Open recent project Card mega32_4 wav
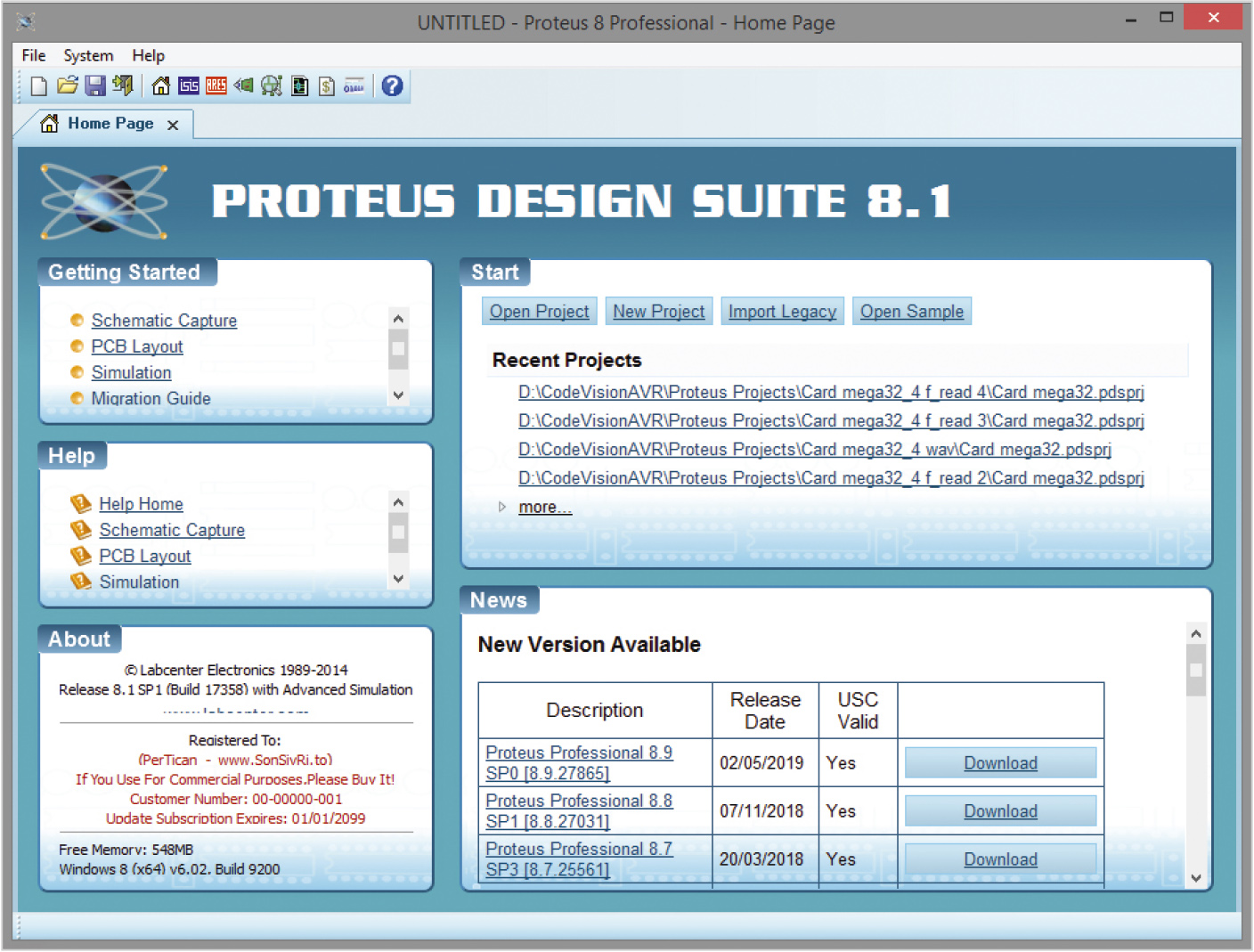Image resolution: width=1254 pixels, height=952 pixels. 815,450
